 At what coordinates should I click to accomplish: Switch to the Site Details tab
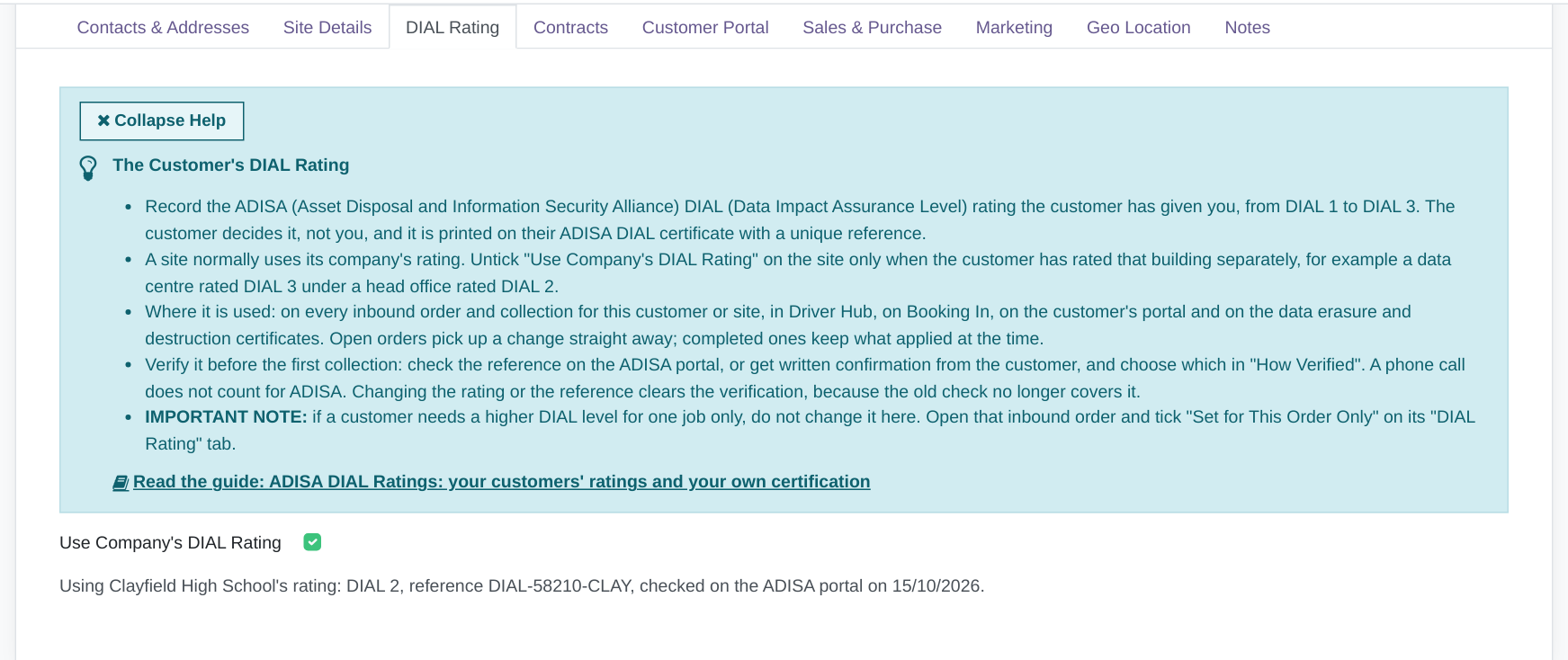pyautogui.click(x=327, y=28)
